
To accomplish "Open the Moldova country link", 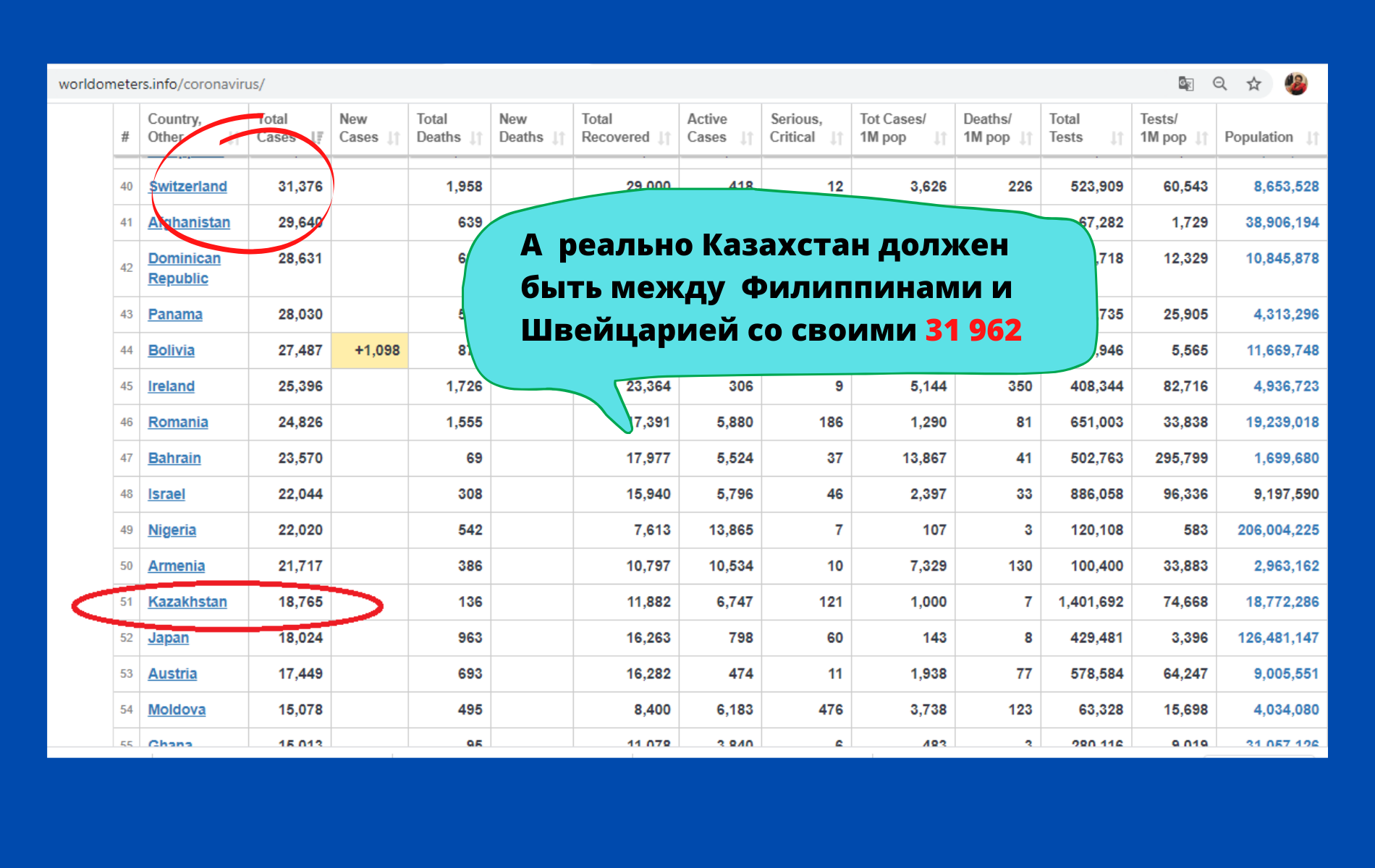I will (x=177, y=710).
